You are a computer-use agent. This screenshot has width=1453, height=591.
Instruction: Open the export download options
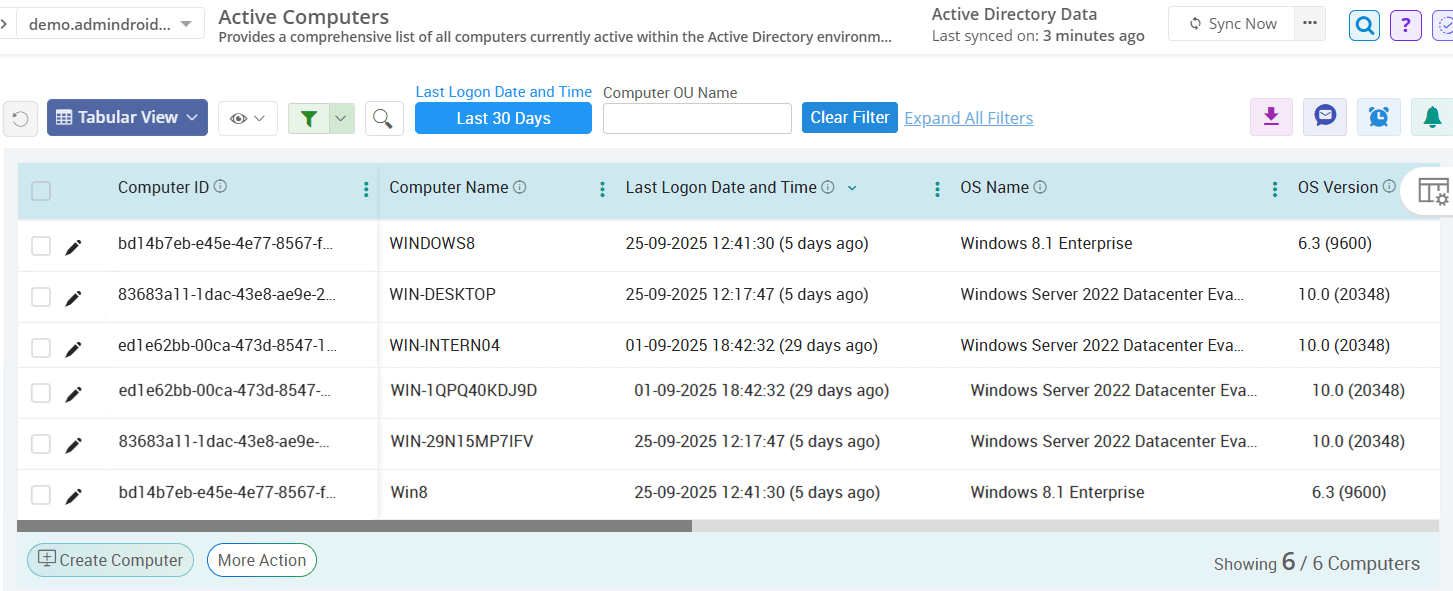[x=1270, y=116]
